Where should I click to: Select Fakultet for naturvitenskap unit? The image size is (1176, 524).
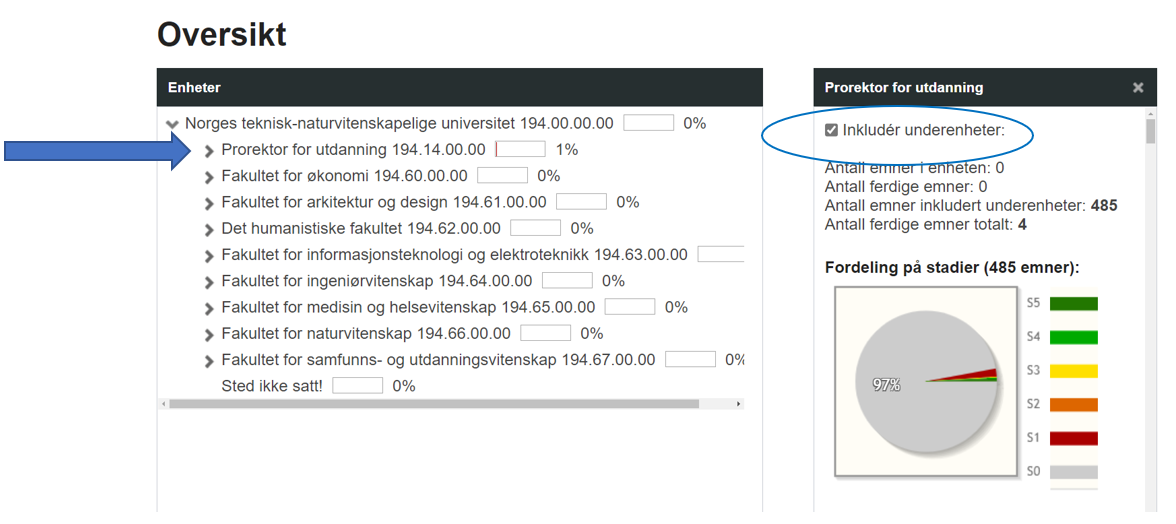click(x=365, y=334)
